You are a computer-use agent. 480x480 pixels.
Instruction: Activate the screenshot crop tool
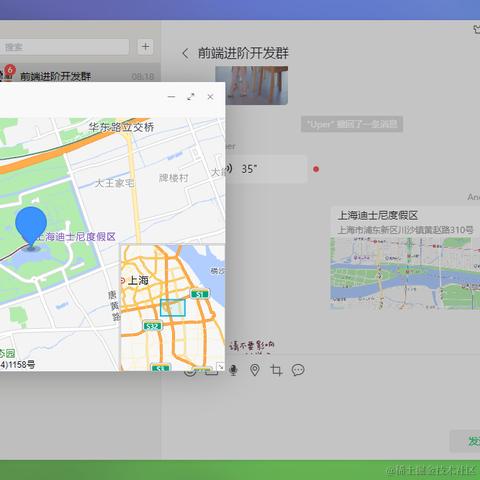[x=276, y=370]
